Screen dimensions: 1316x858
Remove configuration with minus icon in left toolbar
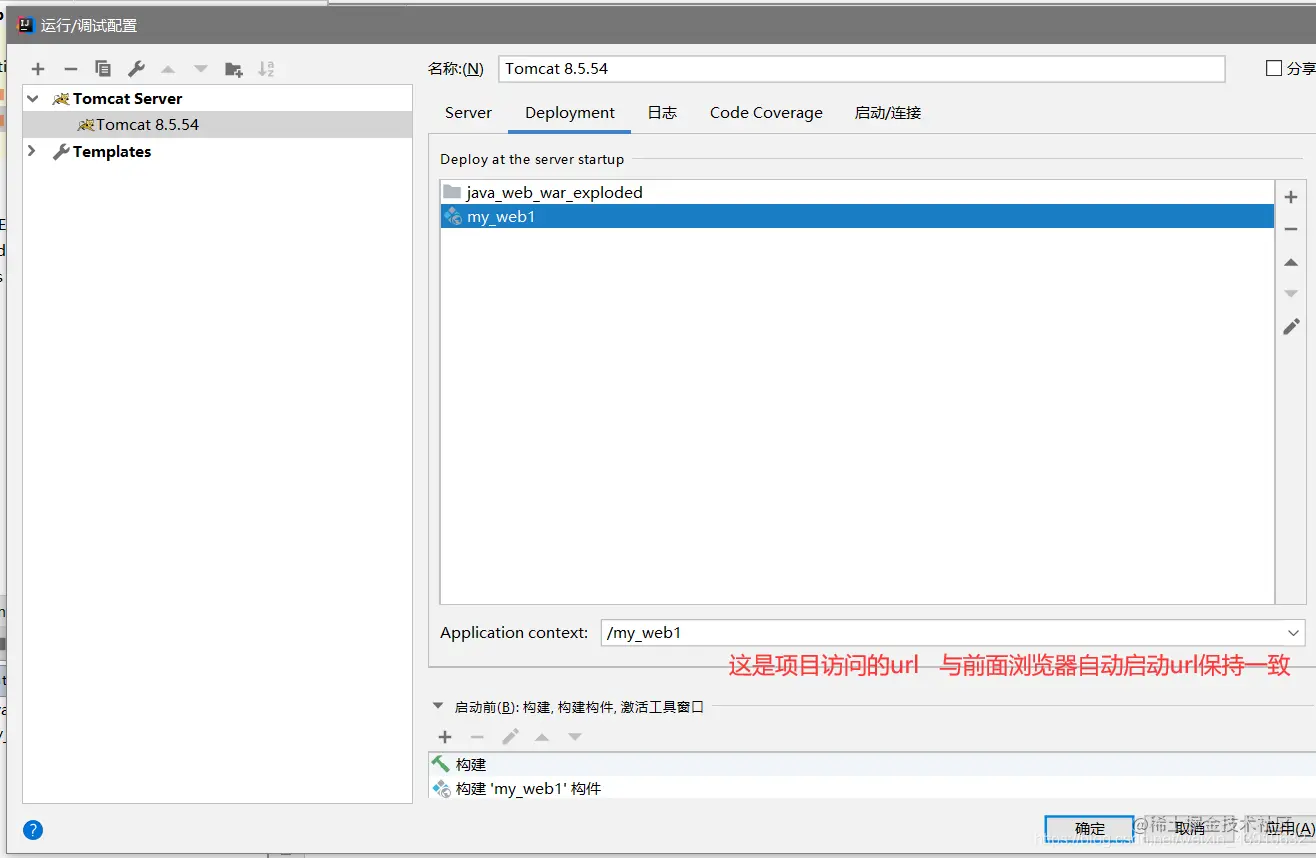point(70,69)
